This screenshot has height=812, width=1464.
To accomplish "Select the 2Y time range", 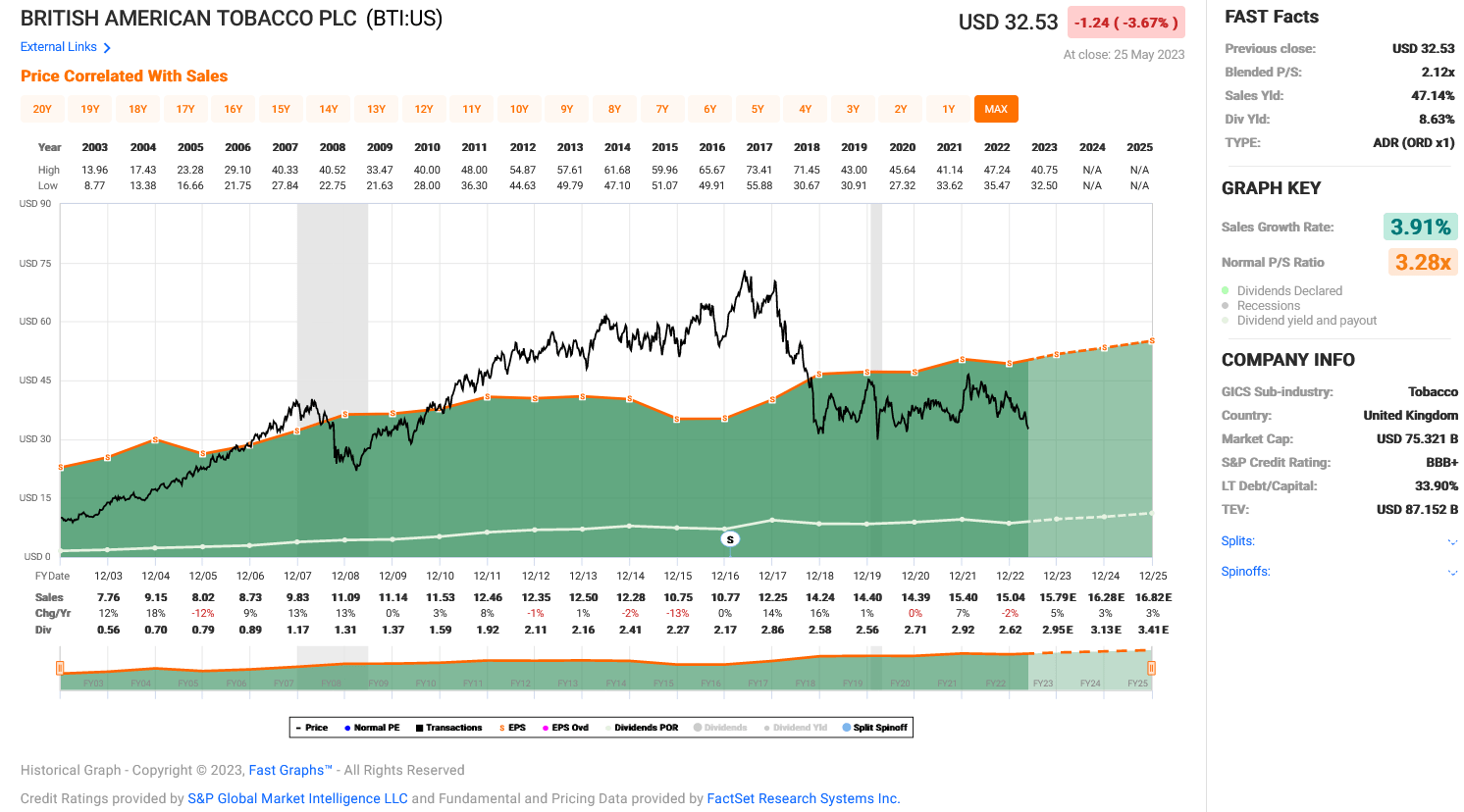I will [x=900, y=109].
